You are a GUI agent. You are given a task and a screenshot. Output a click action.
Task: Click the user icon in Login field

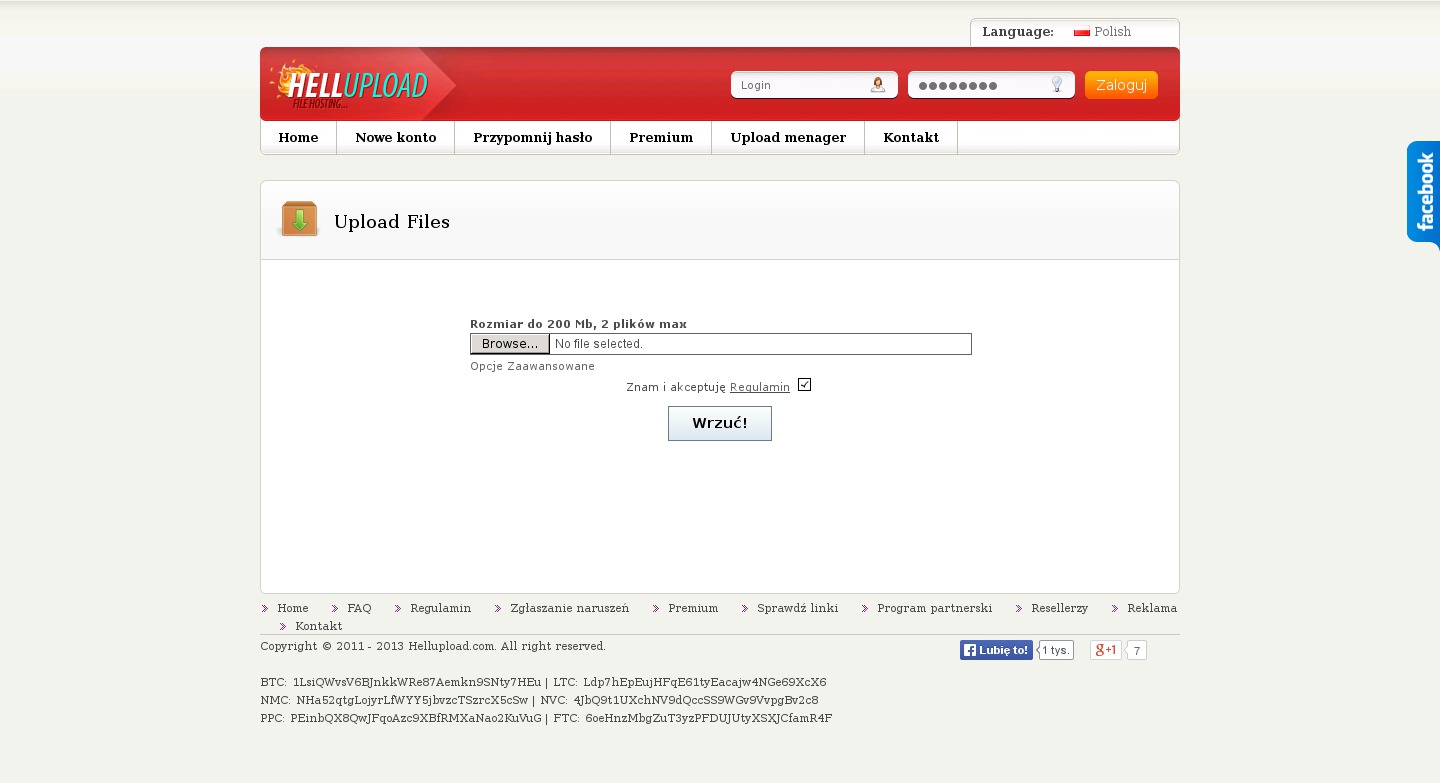[x=877, y=85]
